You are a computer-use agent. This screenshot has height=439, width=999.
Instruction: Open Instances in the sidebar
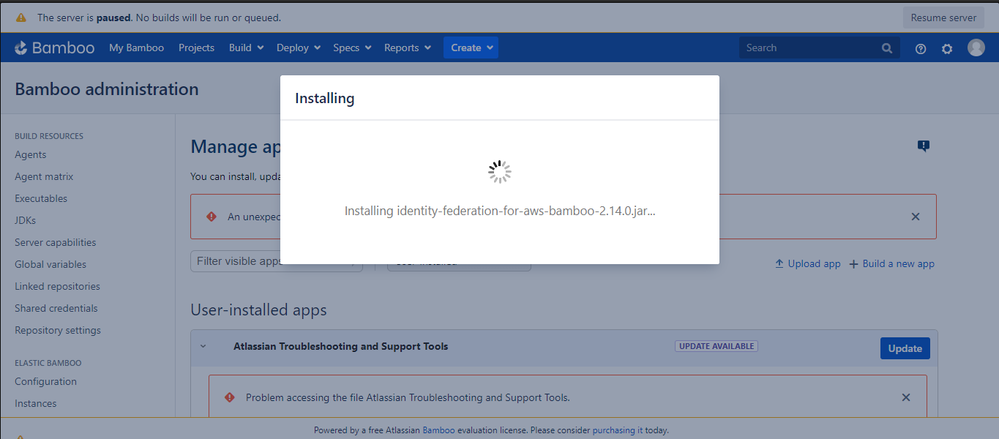(36, 403)
